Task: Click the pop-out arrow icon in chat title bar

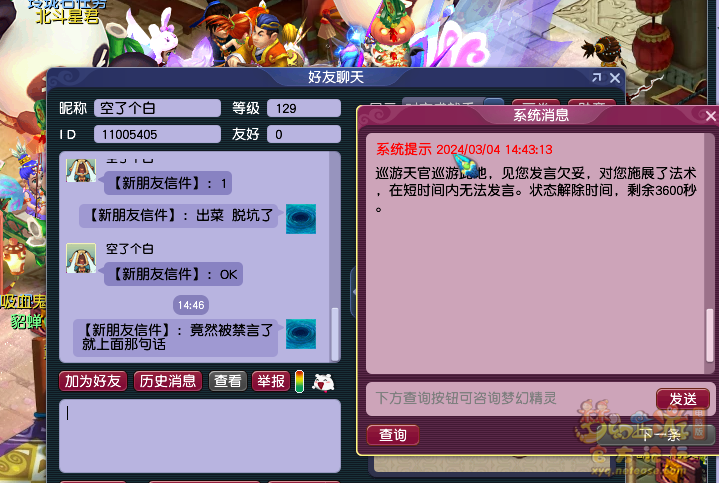Action: 596,78
